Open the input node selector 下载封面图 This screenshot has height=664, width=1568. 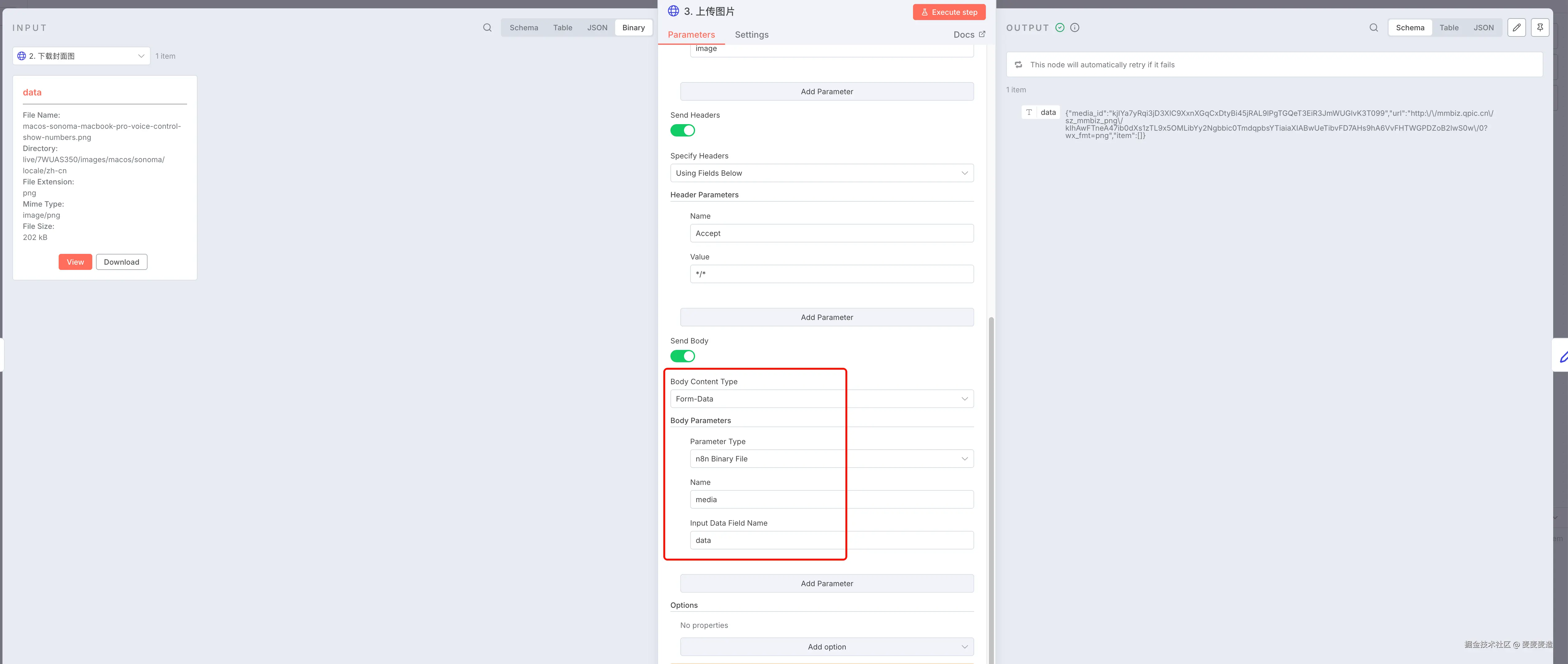[x=81, y=56]
